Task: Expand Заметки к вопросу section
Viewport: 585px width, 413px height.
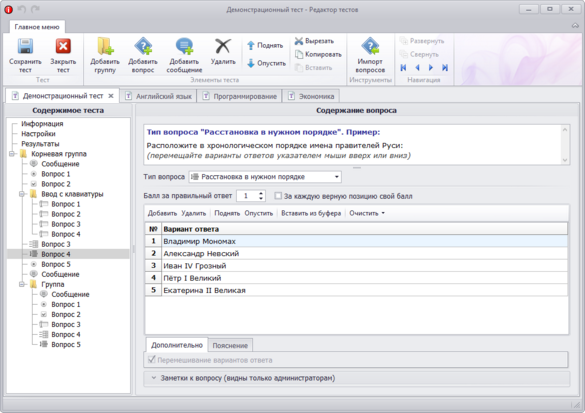Action: [154, 378]
